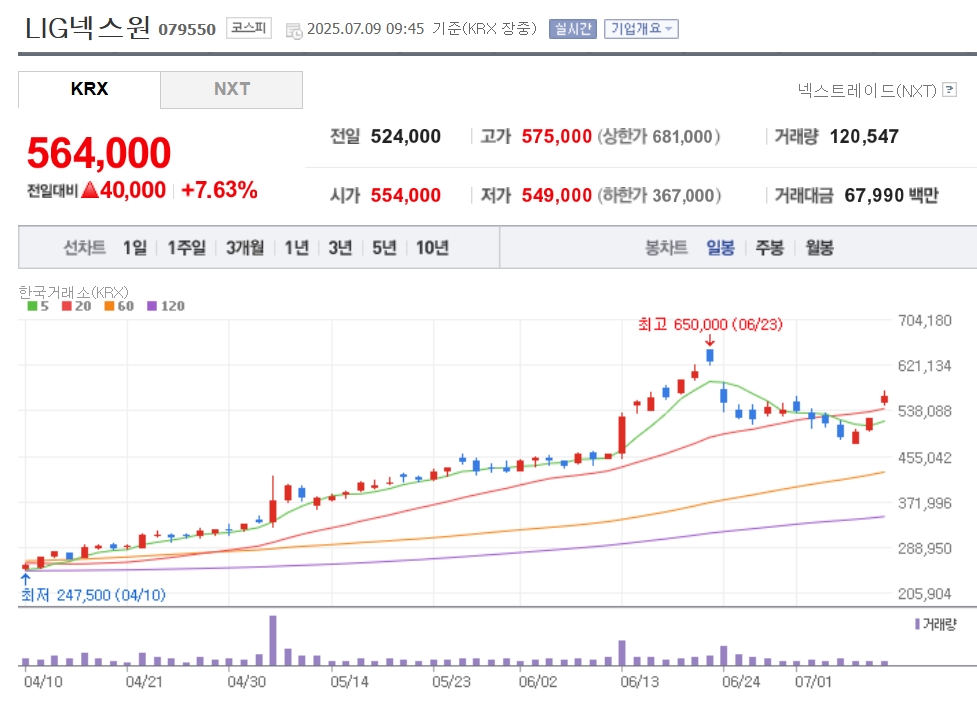The height and width of the screenshot is (702, 977).
Task: Click the previous close value 524,000
Action: (x=406, y=136)
